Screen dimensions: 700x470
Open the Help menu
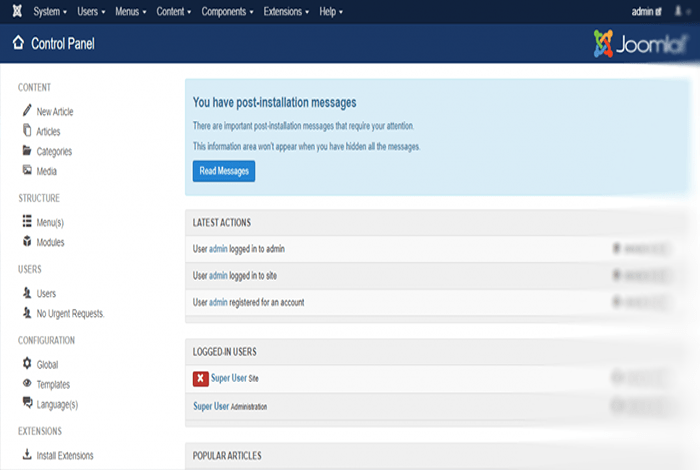tap(331, 12)
